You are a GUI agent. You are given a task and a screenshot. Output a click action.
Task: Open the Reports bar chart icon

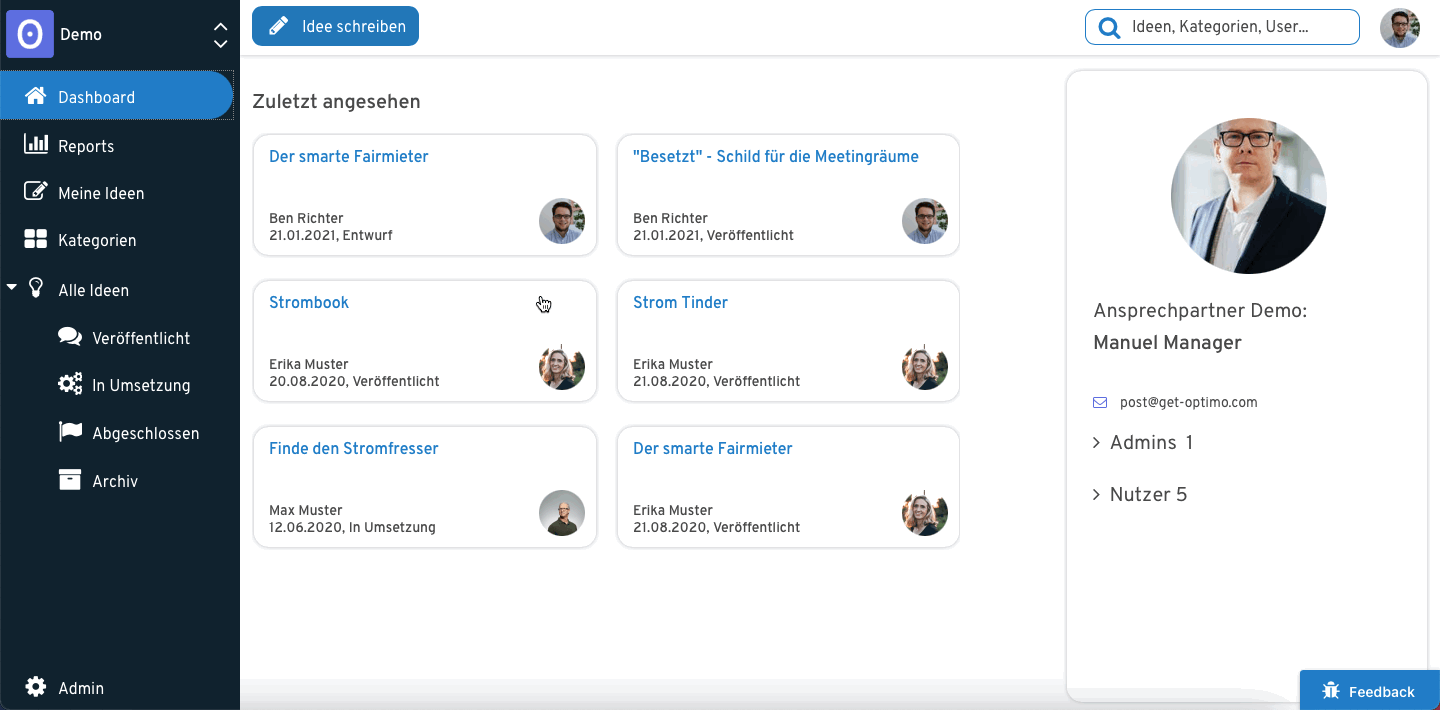(x=36, y=145)
